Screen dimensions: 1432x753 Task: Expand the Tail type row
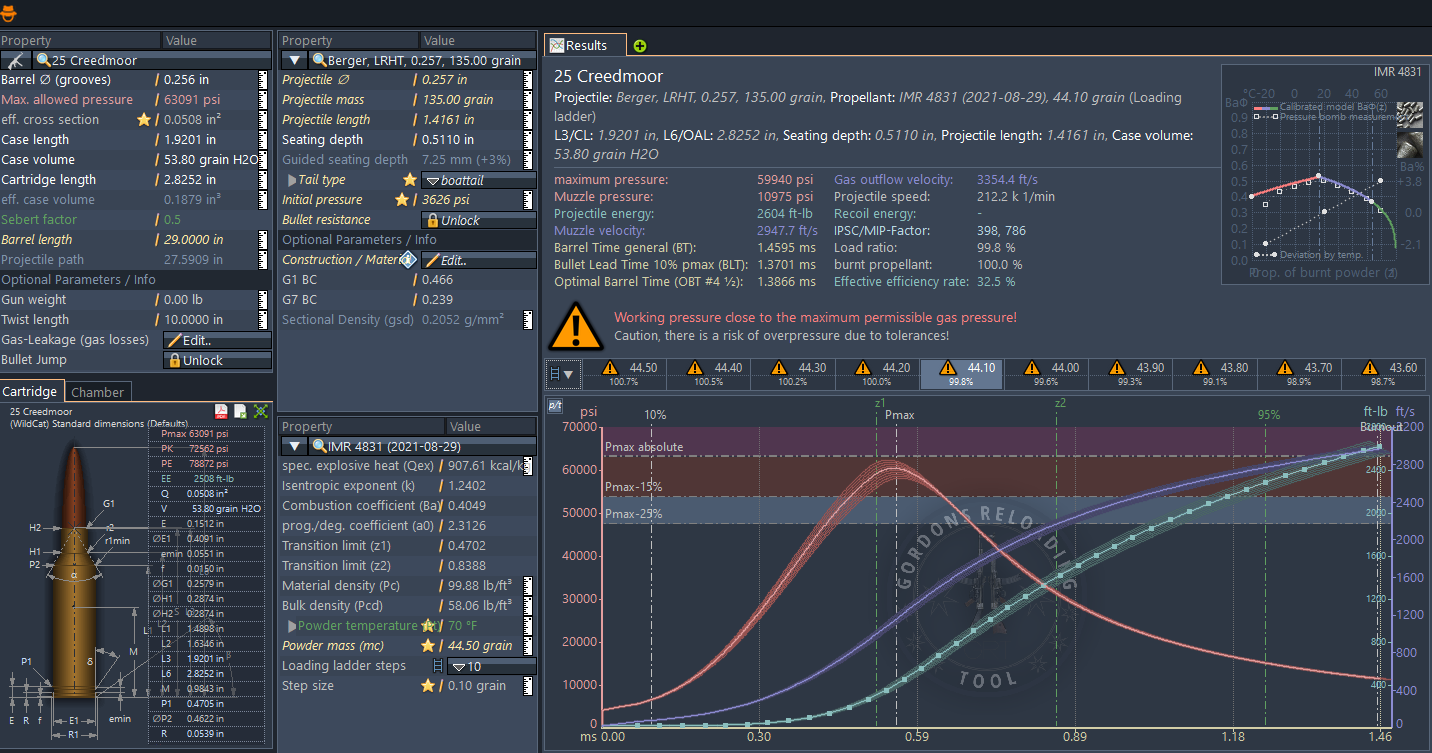tap(291, 180)
